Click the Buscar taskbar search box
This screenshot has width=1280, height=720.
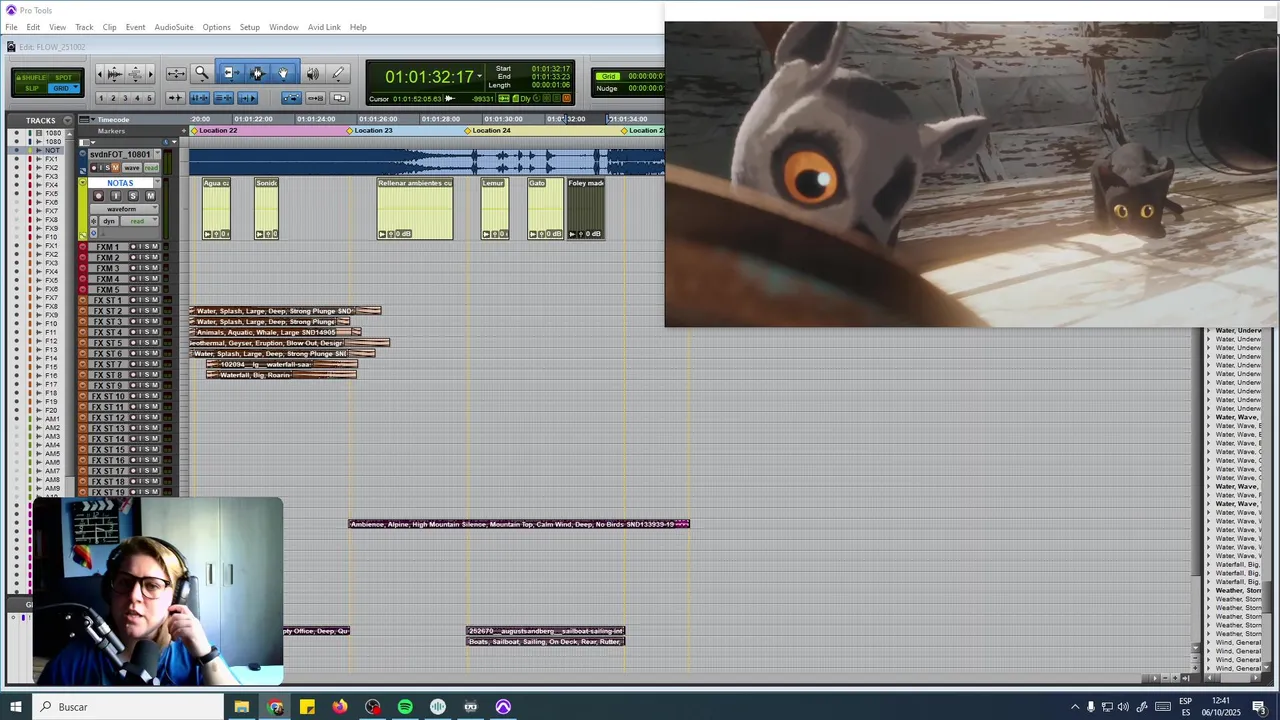(x=128, y=707)
